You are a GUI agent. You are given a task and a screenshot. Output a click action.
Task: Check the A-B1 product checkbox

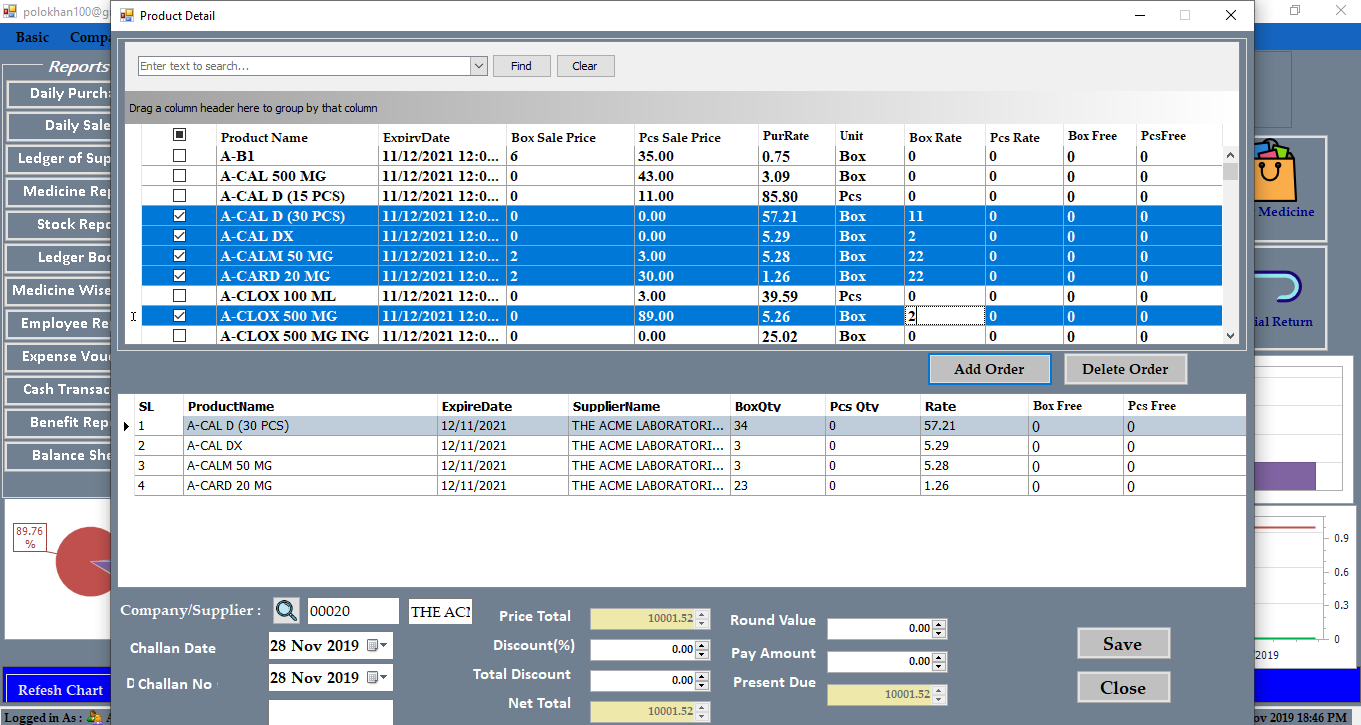pos(180,156)
